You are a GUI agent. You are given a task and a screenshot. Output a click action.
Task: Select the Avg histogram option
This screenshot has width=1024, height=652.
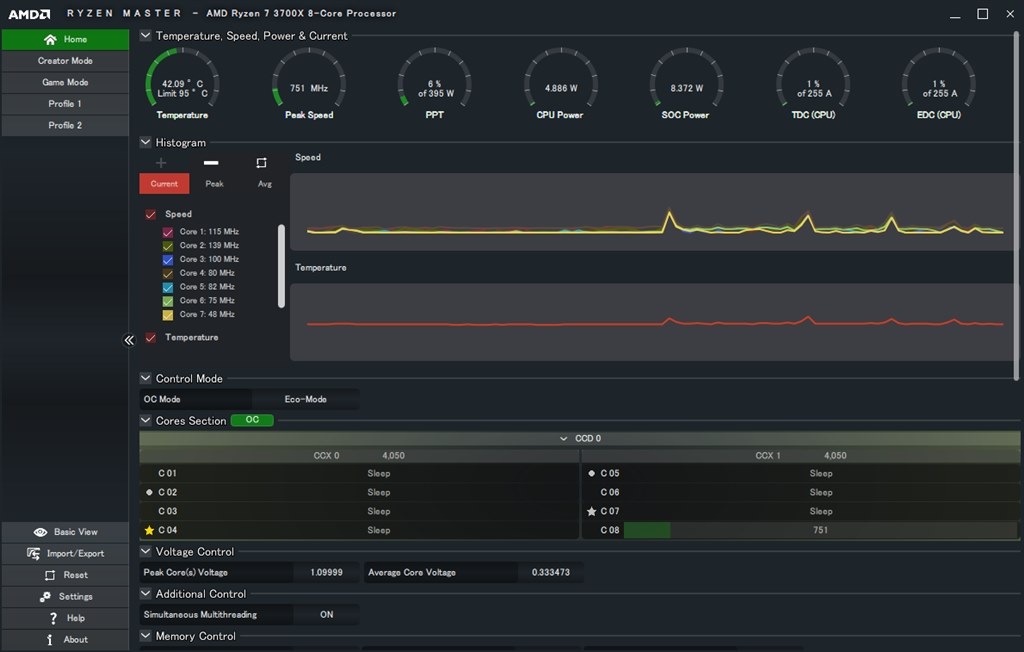tap(264, 184)
